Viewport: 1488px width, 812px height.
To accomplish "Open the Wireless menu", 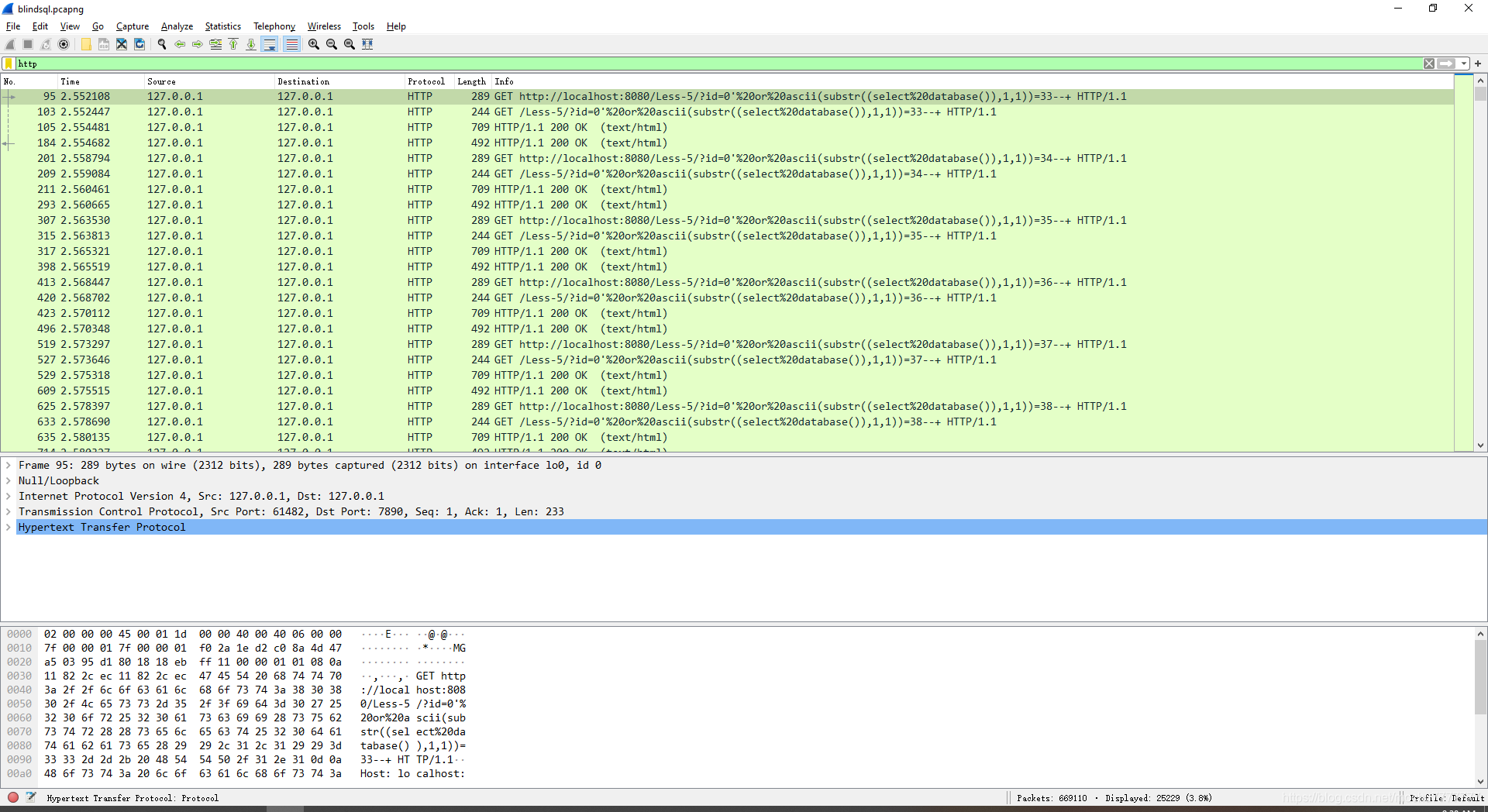I will point(324,26).
